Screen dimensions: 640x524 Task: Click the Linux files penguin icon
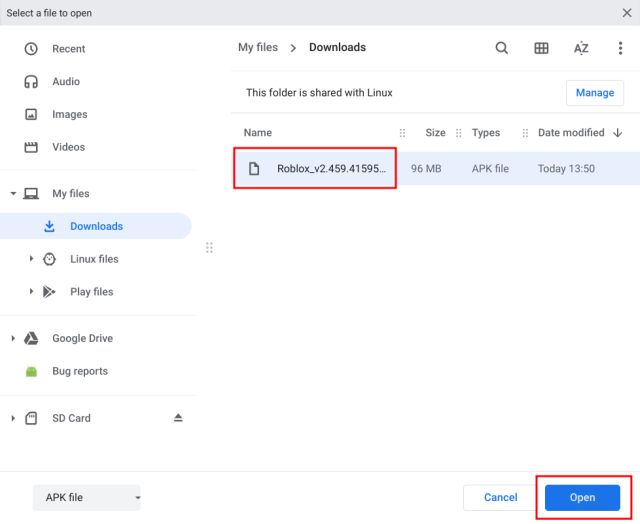(x=49, y=259)
